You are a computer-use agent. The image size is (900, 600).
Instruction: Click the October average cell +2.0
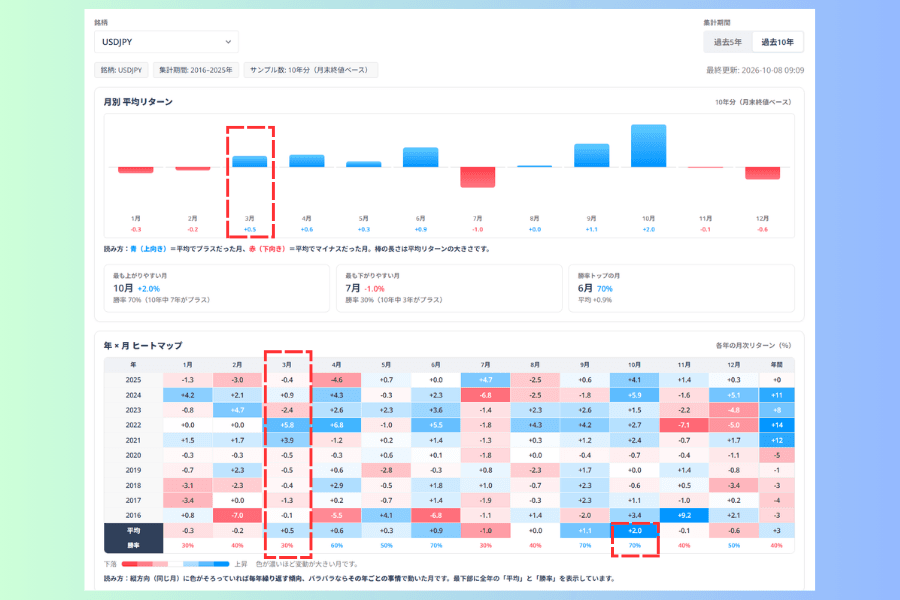[634, 531]
